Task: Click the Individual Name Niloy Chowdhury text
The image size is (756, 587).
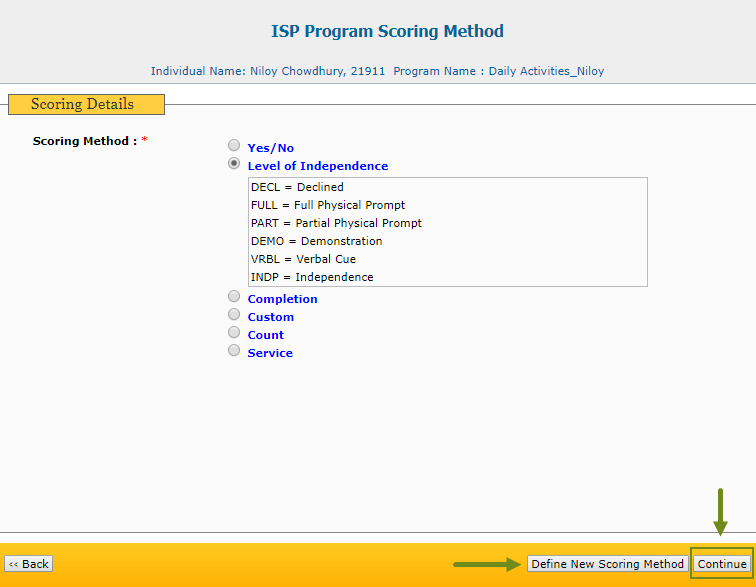Action: coord(268,71)
